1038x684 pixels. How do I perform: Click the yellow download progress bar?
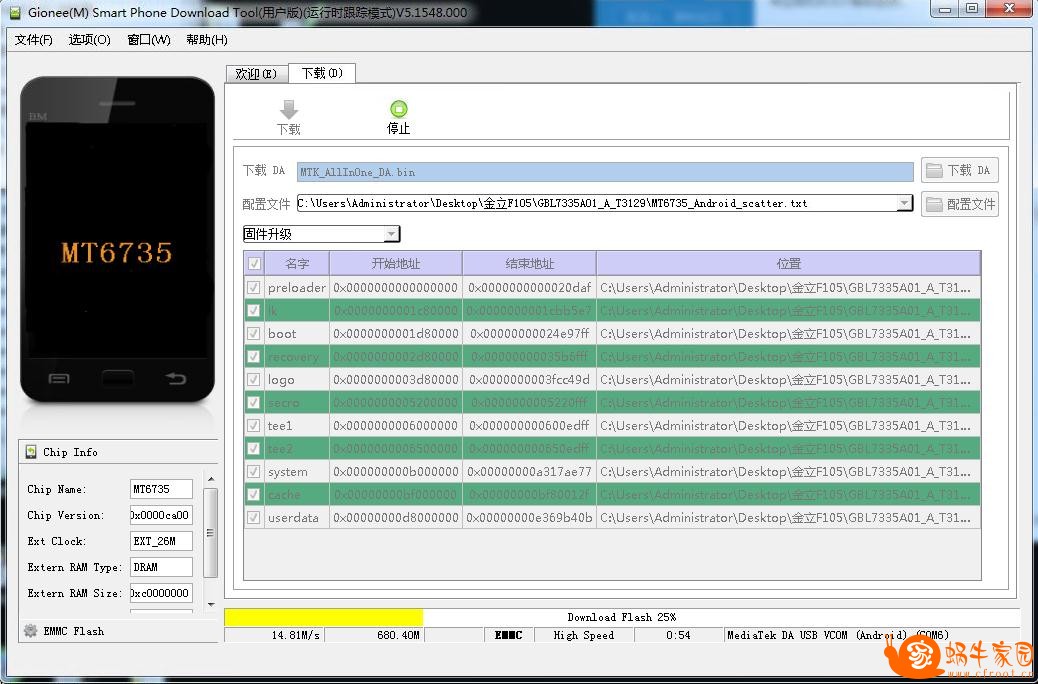point(324,617)
